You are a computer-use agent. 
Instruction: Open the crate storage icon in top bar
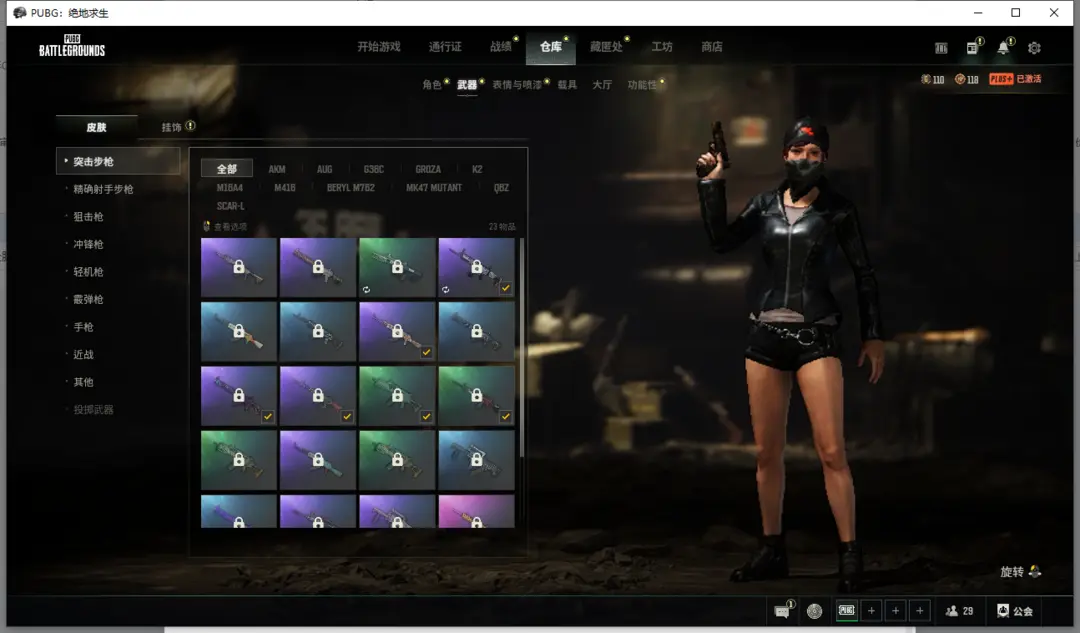point(941,48)
